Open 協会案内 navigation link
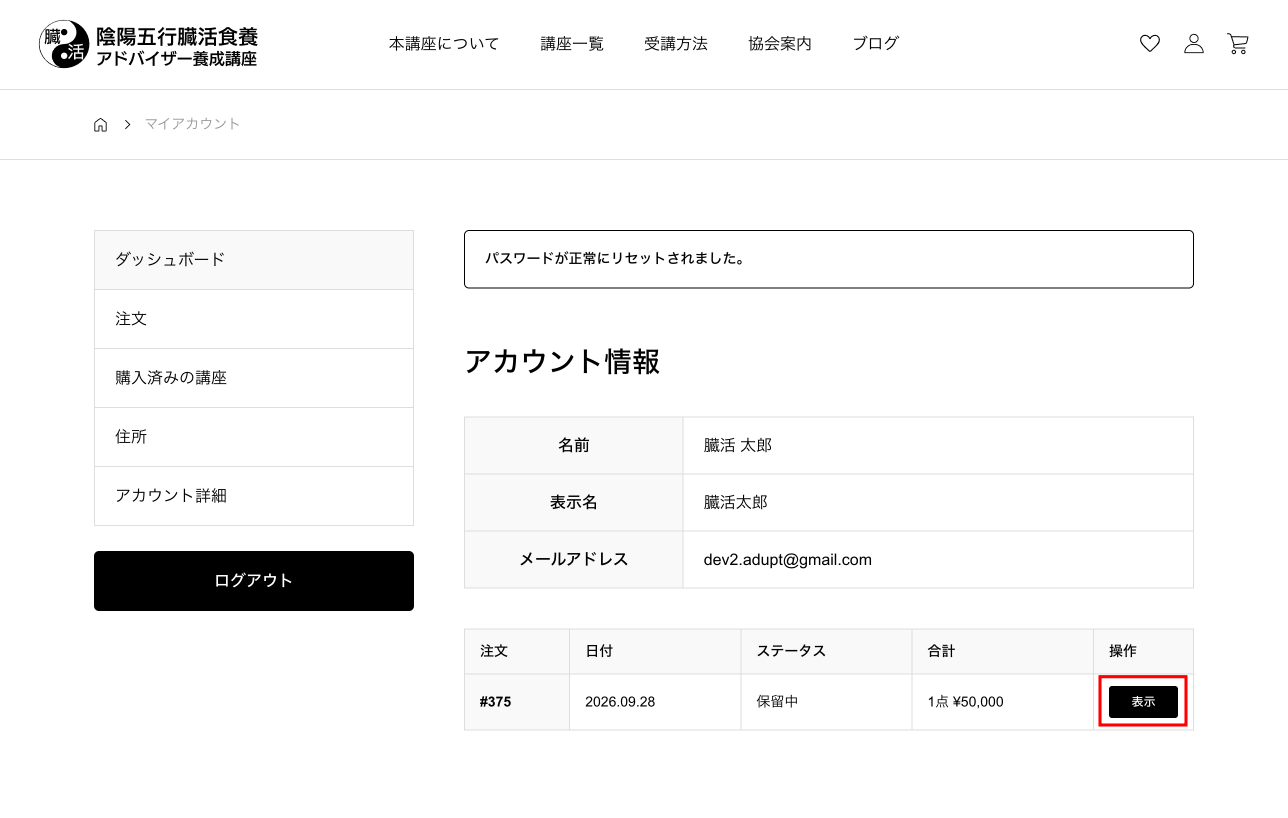The image size is (1288, 818). pyautogui.click(x=780, y=44)
